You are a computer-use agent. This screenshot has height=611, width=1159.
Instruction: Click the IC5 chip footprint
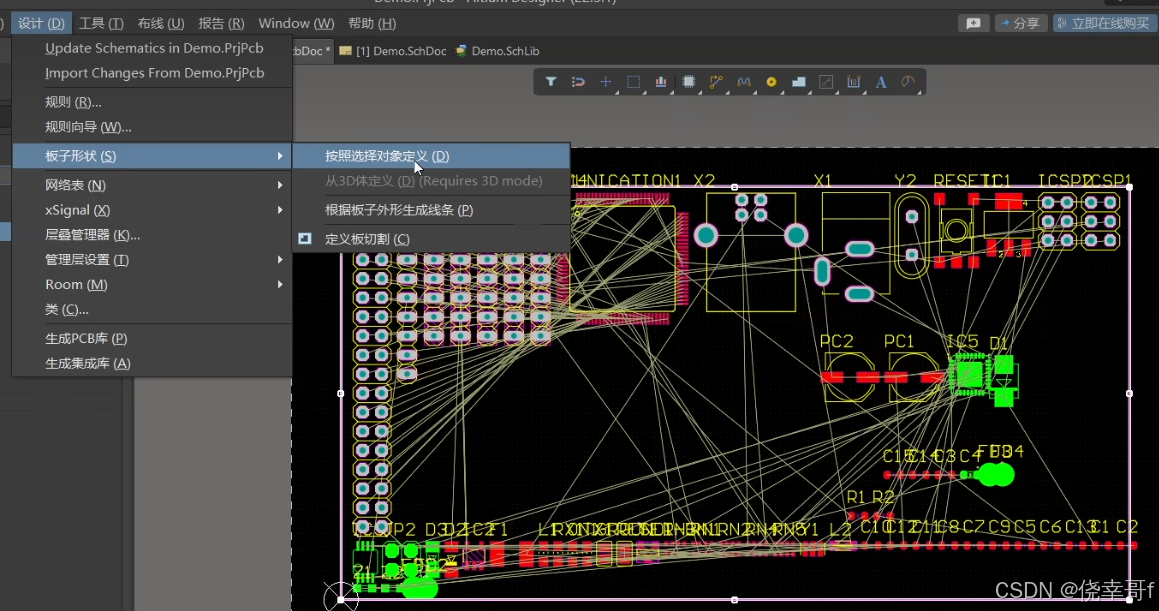[x=968, y=374]
